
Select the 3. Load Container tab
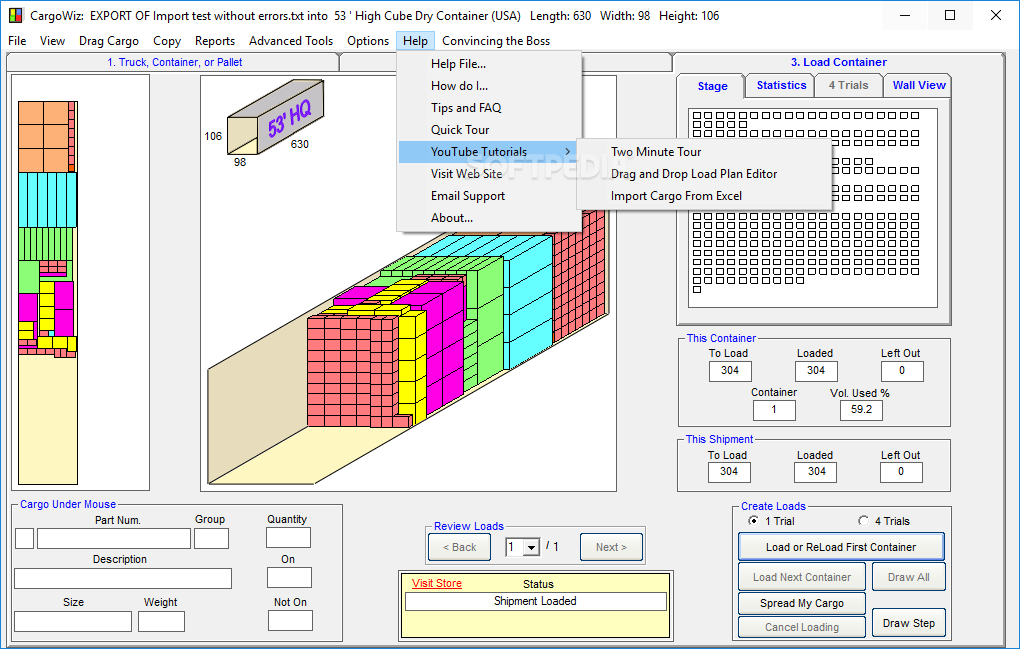click(839, 62)
